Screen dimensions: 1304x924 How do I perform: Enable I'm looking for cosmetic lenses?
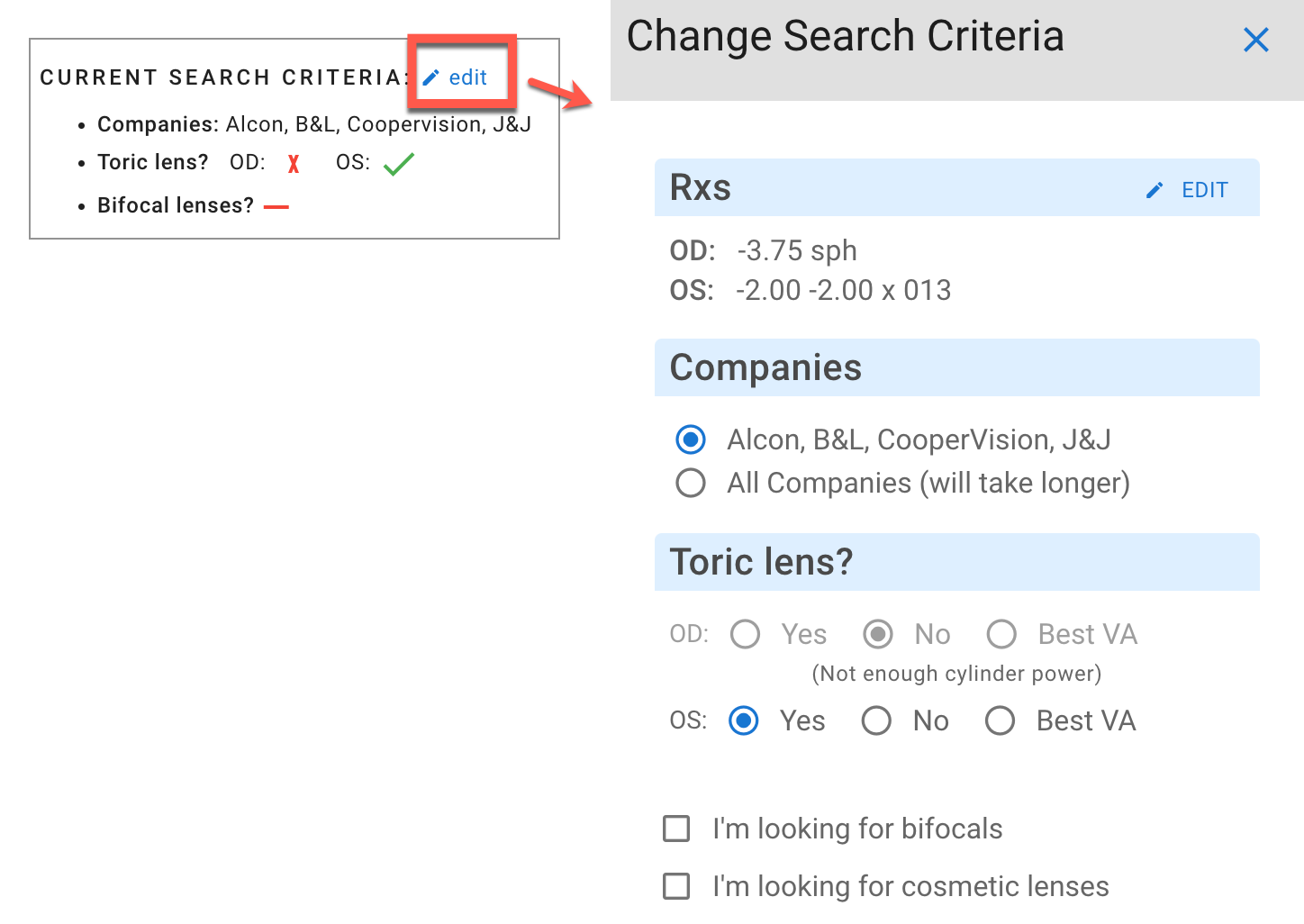(x=676, y=886)
